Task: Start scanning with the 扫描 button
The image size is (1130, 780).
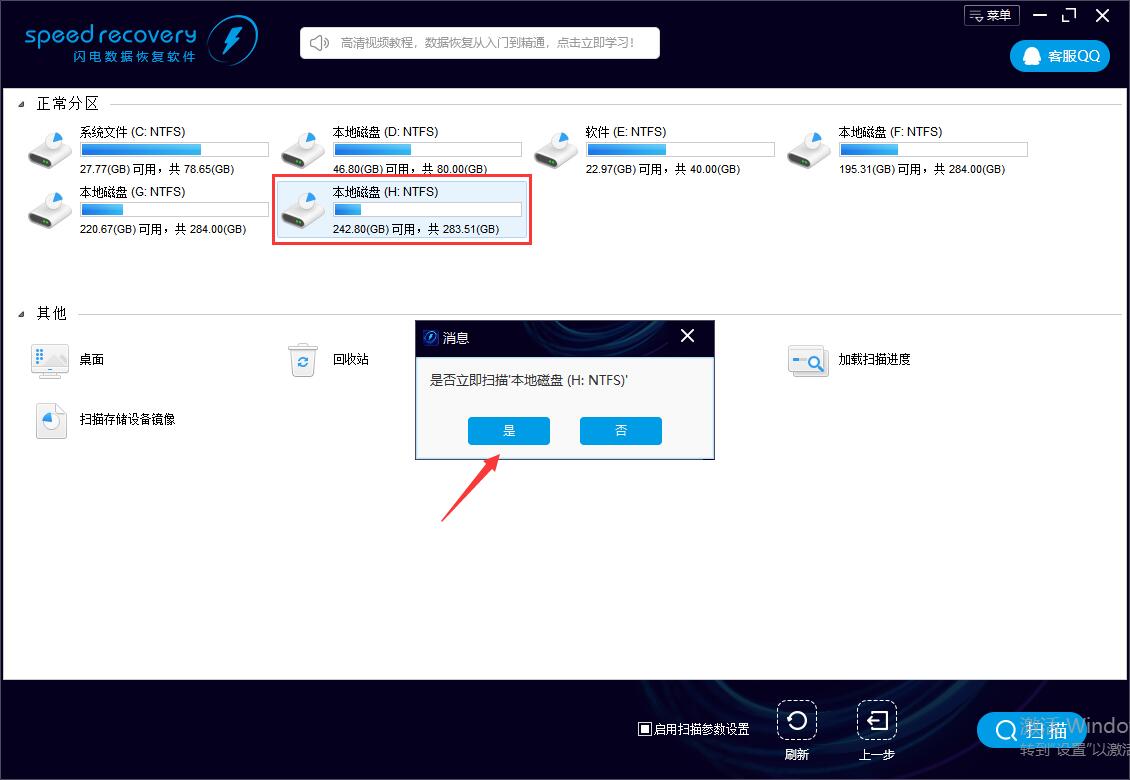Action: click(1031, 730)
